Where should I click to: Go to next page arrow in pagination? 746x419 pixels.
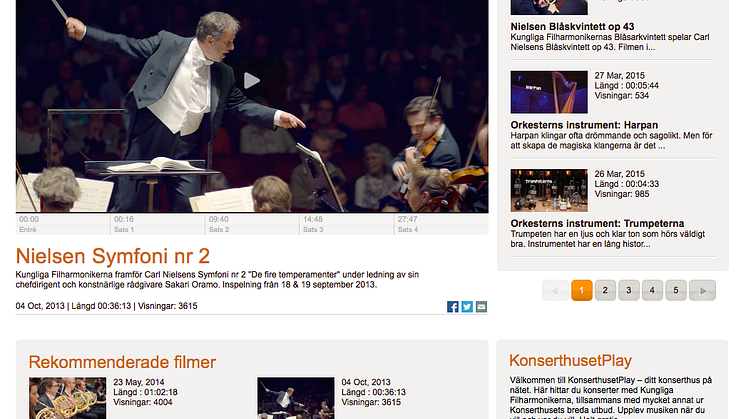coord(702,291)
